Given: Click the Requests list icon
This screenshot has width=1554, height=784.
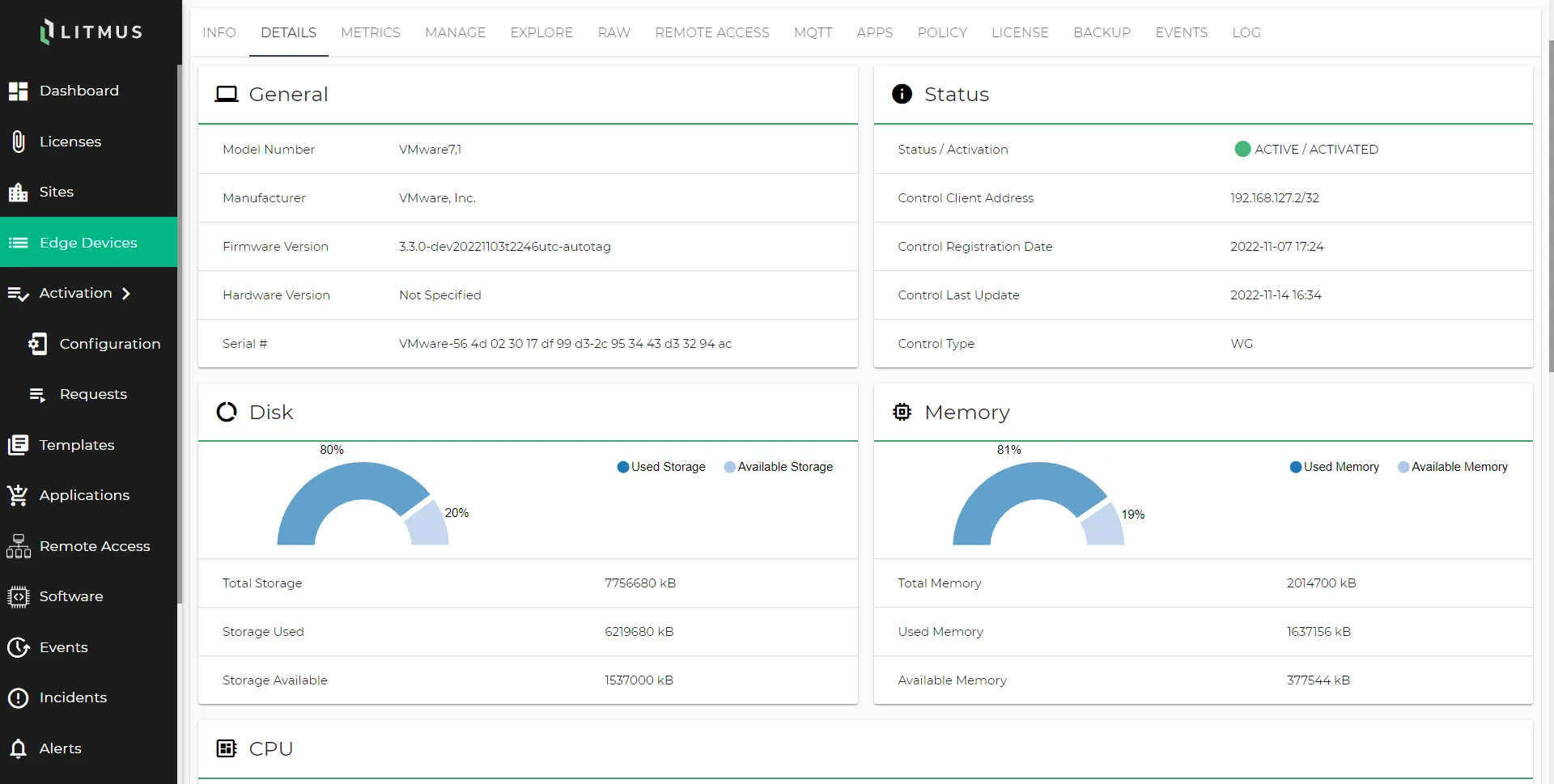Looking at the screenshot, I should [38, 395].
